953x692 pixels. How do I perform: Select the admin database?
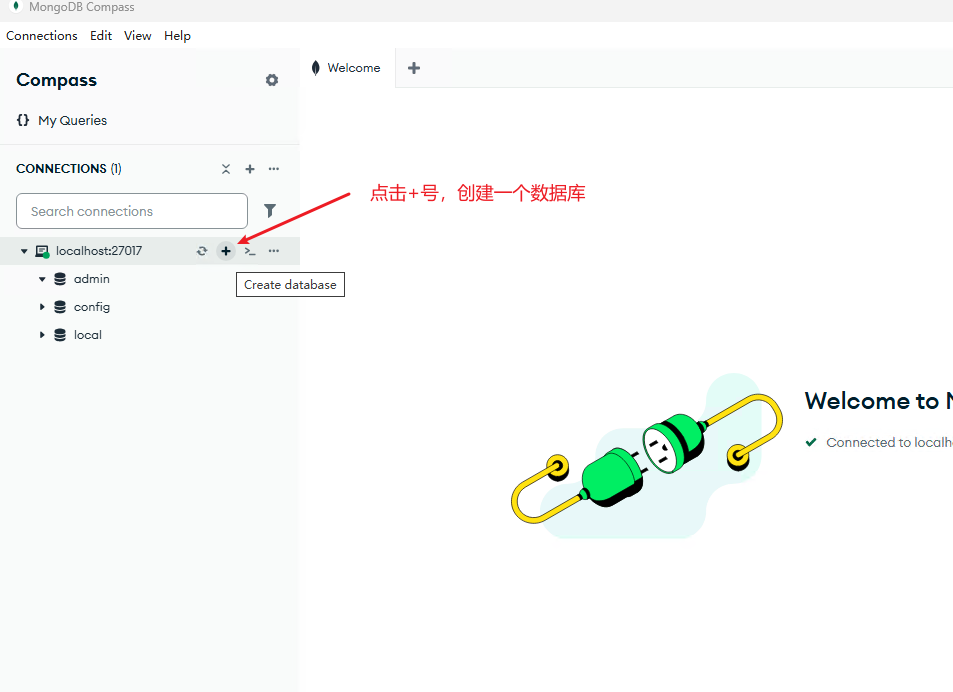click(x=92, y=279)
